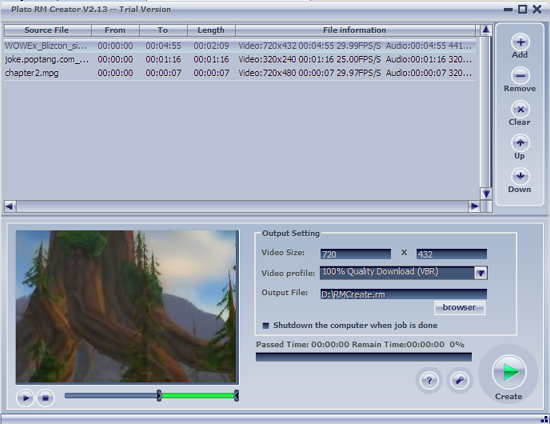Click the Add file plus icon
The width and height of the screenshot is (550, 424).
pos(520,42)
